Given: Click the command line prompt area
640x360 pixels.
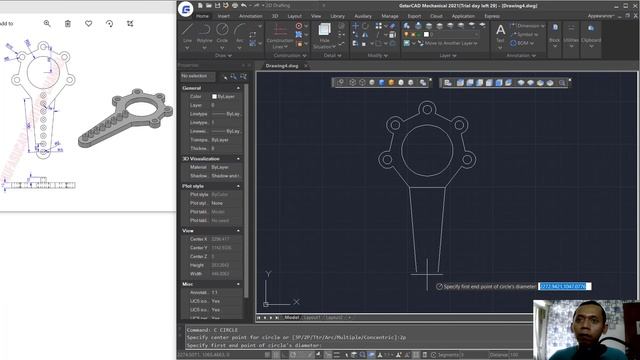Looking at the screenshot, I should point(359,345).
